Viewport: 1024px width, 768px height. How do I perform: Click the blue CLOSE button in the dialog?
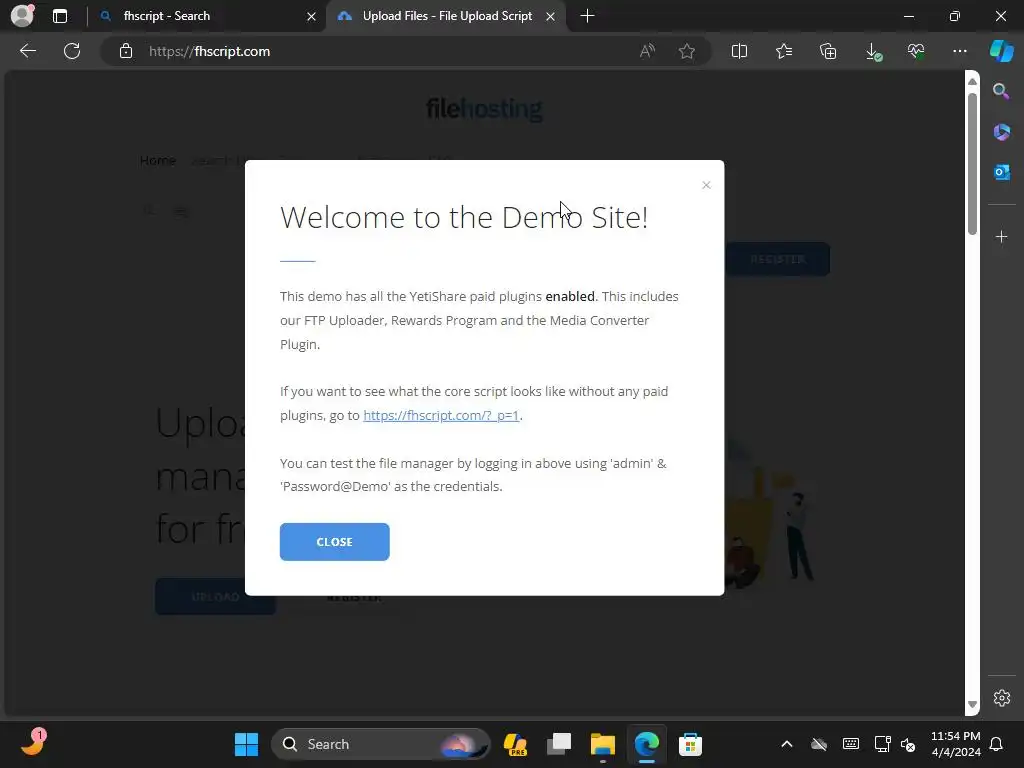coord(334,541)
